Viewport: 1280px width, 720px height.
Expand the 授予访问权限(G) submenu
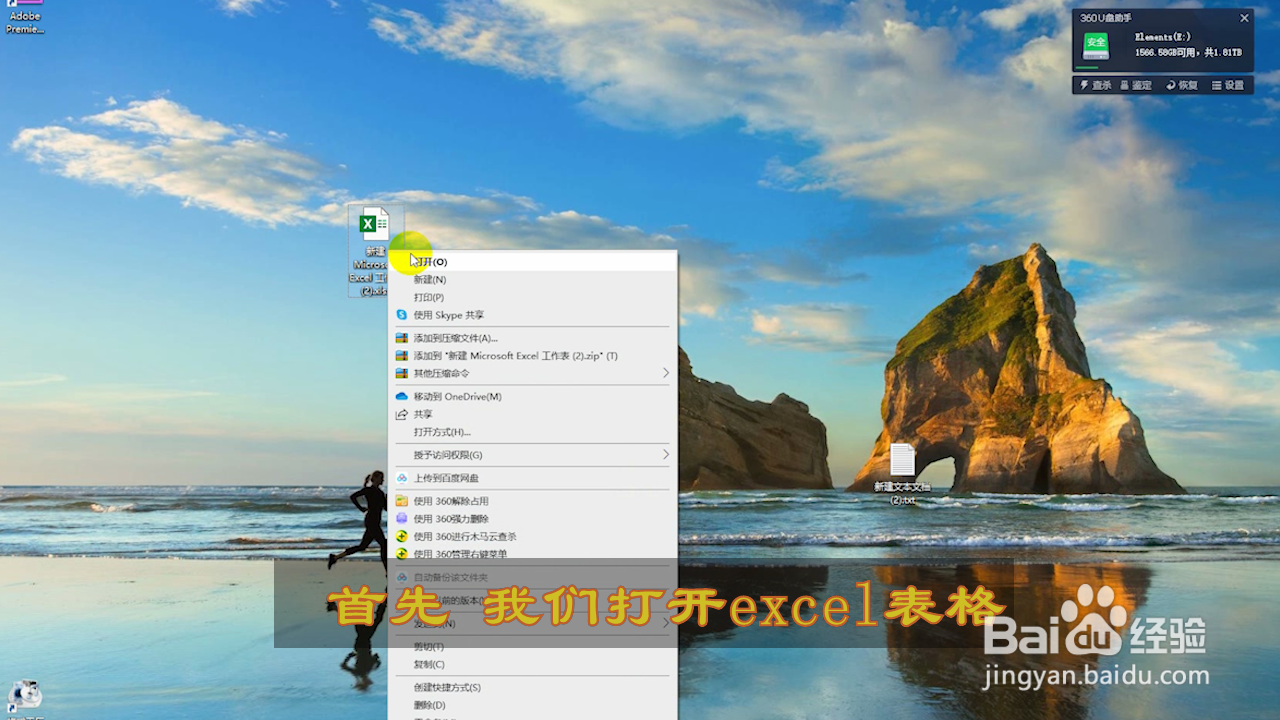pyautogui.click(x=533, y=455)
